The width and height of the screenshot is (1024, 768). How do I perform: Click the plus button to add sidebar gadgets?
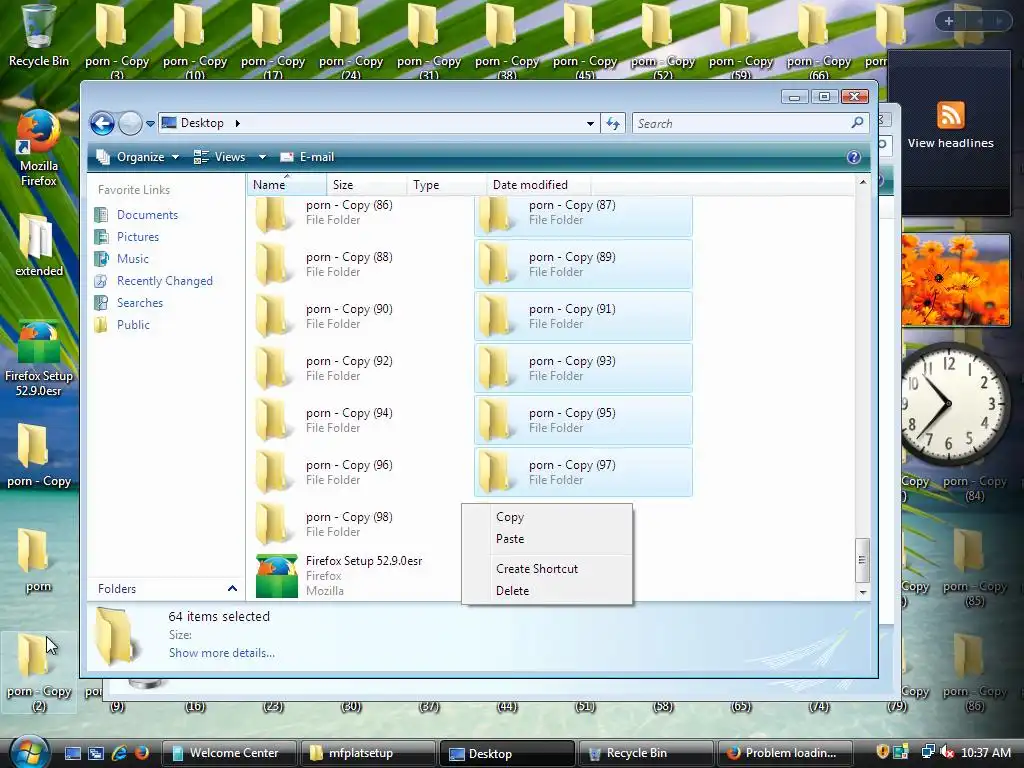click(949, 21)
